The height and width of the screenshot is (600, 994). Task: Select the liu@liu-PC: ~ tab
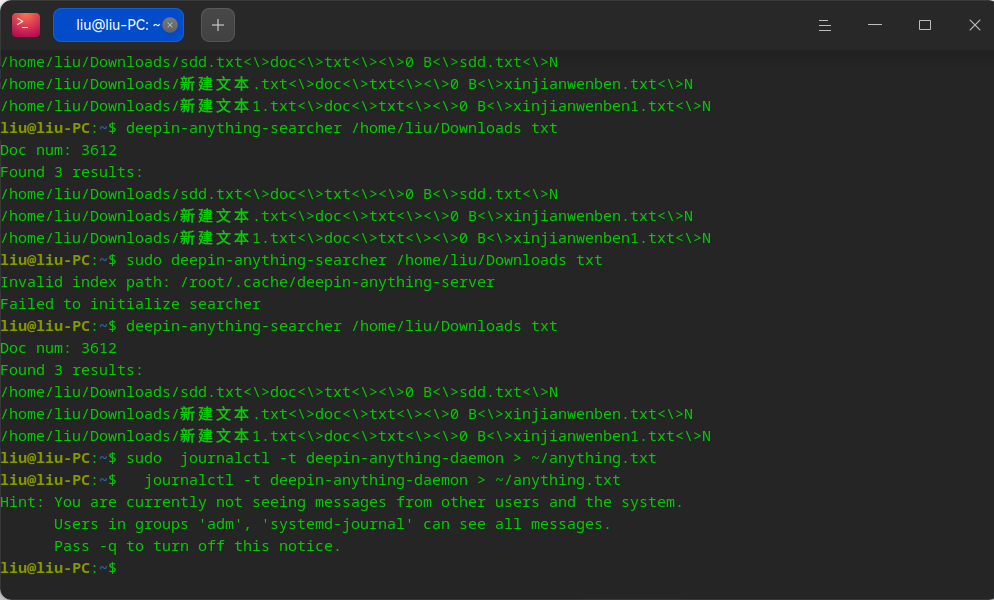pos(119,25)
